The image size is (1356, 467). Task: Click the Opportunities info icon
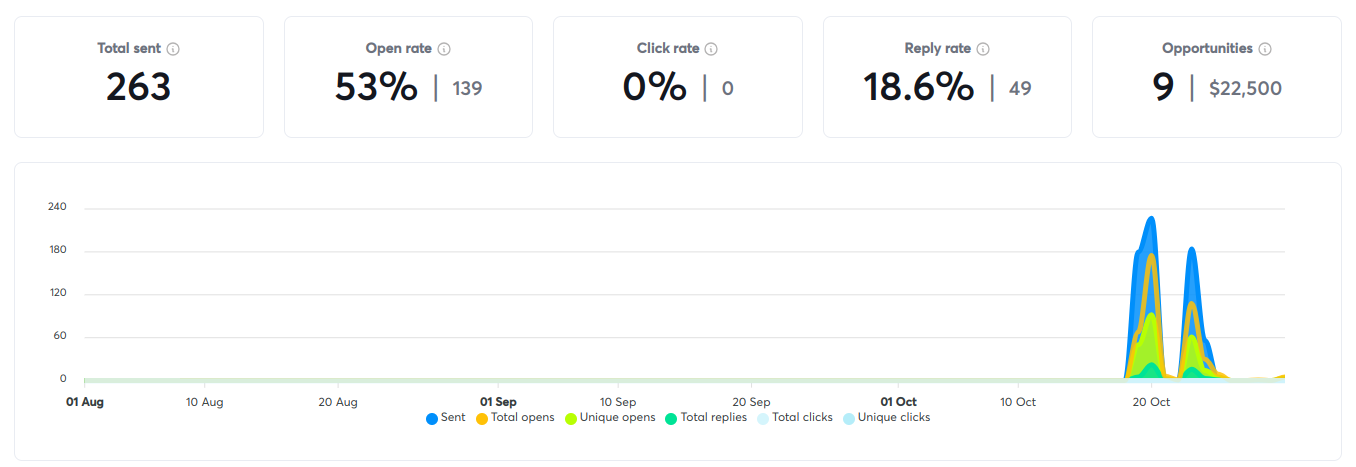(x=1265, y=49)
